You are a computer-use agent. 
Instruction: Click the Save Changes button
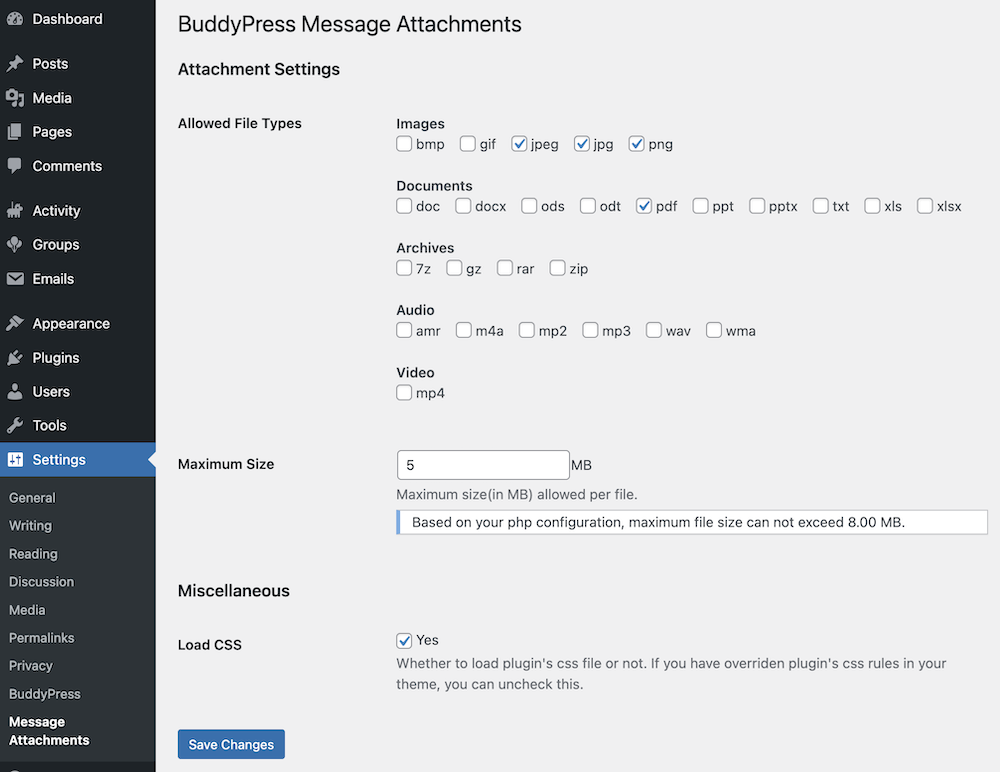(x=231, y=744)
